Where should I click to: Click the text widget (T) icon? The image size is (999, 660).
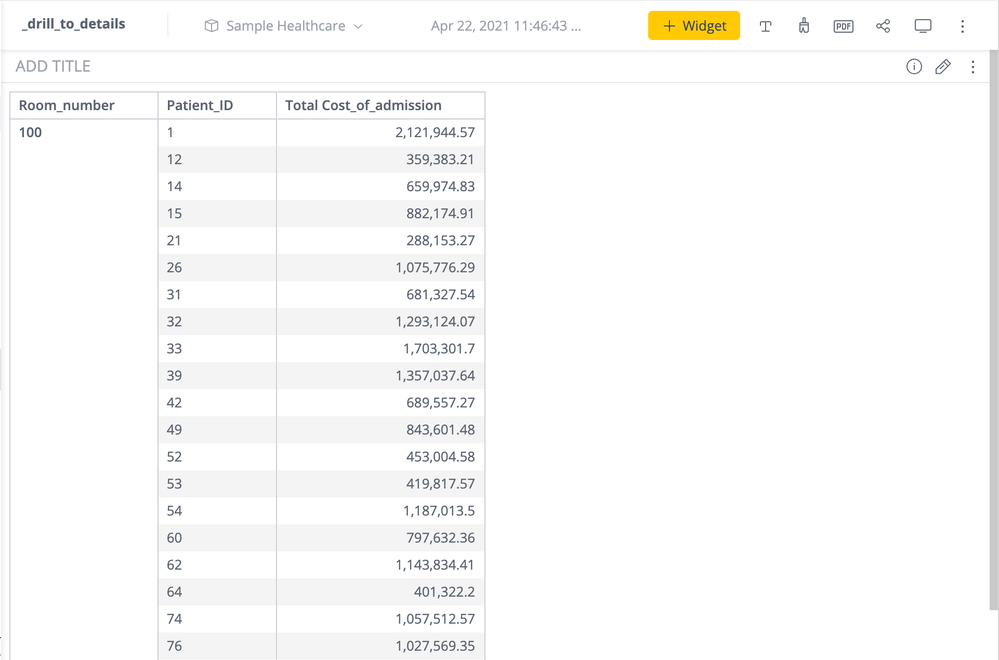(x=765, y=26)
